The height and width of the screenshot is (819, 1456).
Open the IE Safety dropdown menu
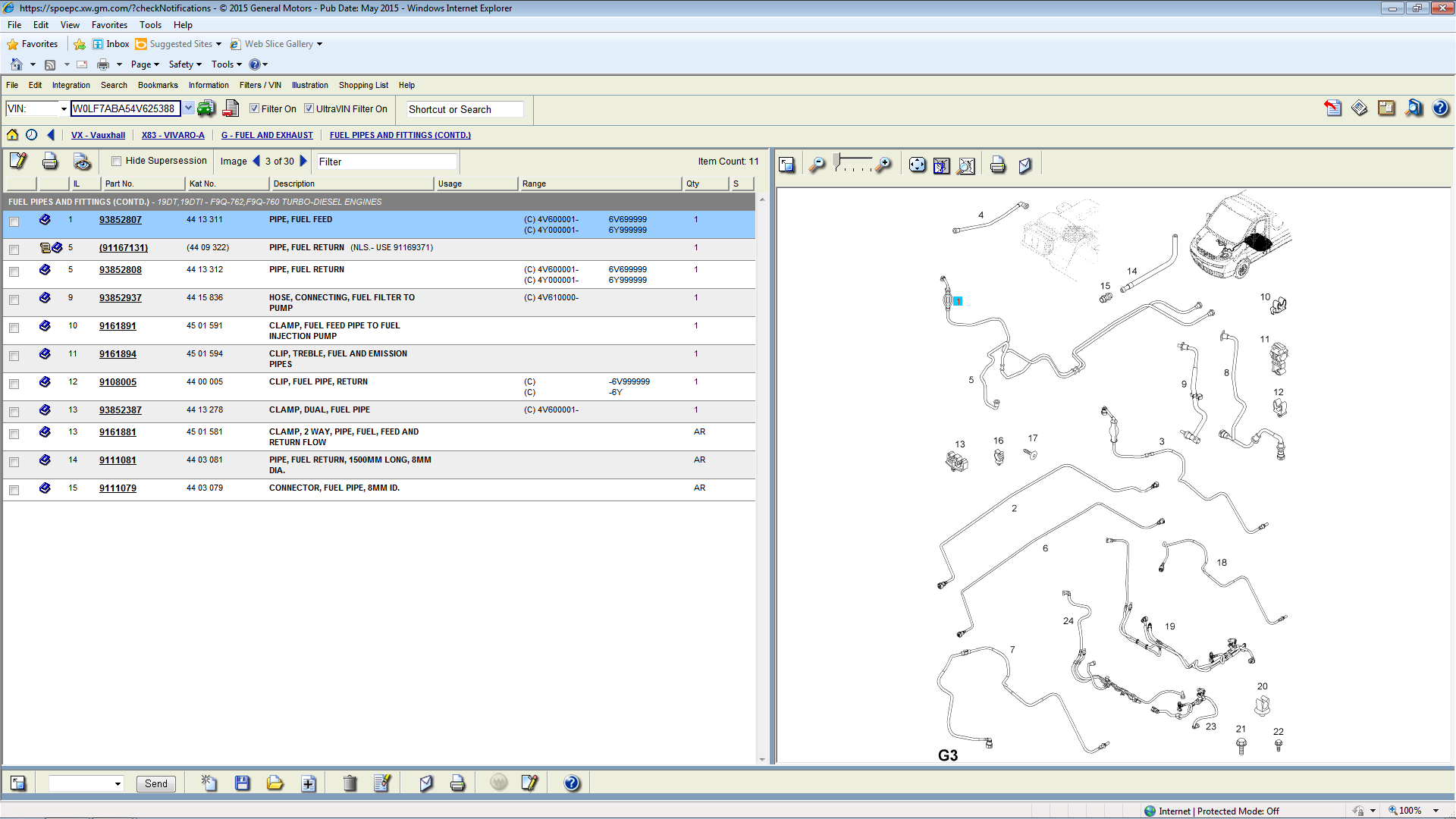(x=185, y=64)
